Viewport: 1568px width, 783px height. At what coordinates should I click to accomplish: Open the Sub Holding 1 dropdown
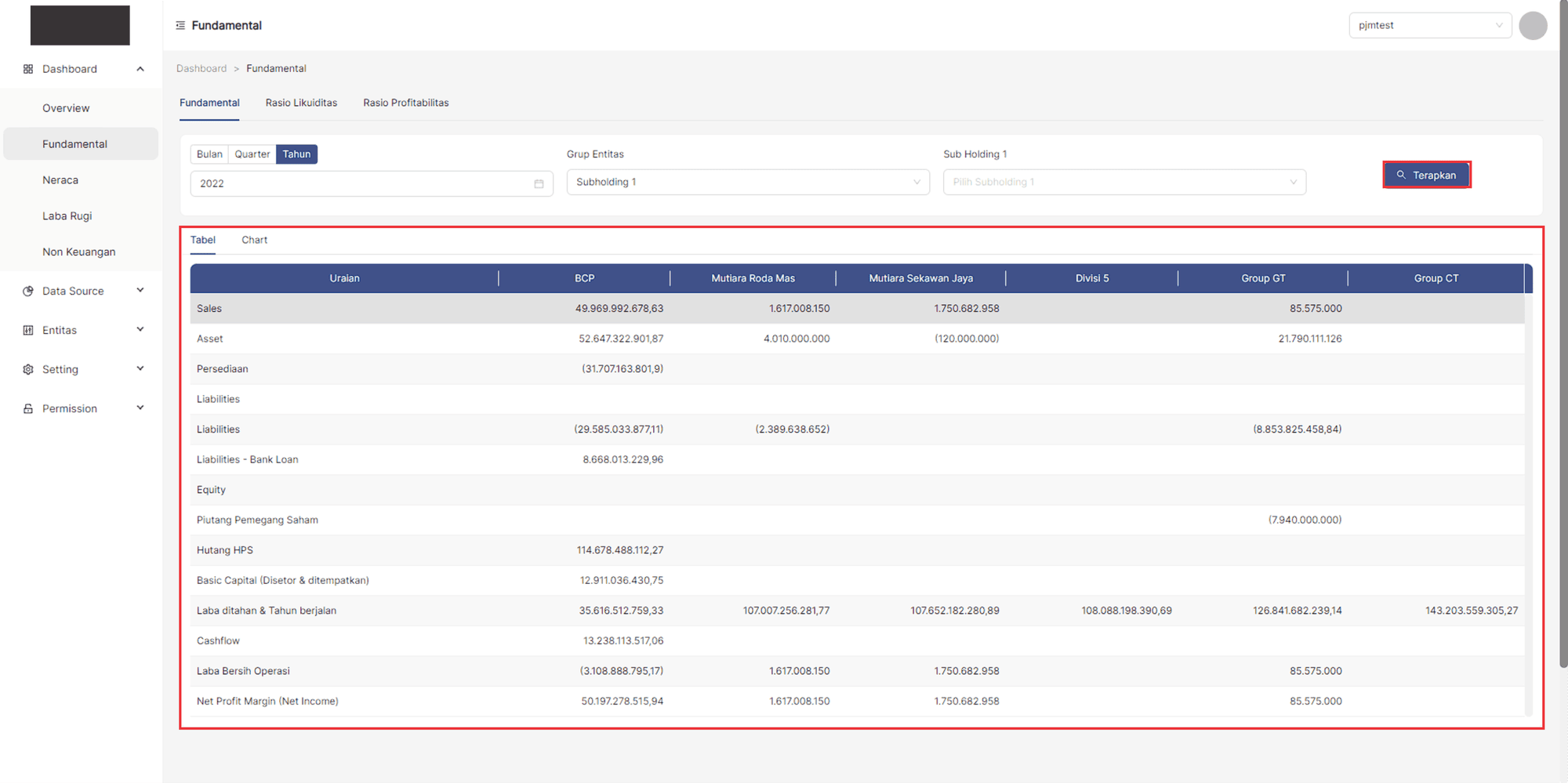click(1123, 182)
